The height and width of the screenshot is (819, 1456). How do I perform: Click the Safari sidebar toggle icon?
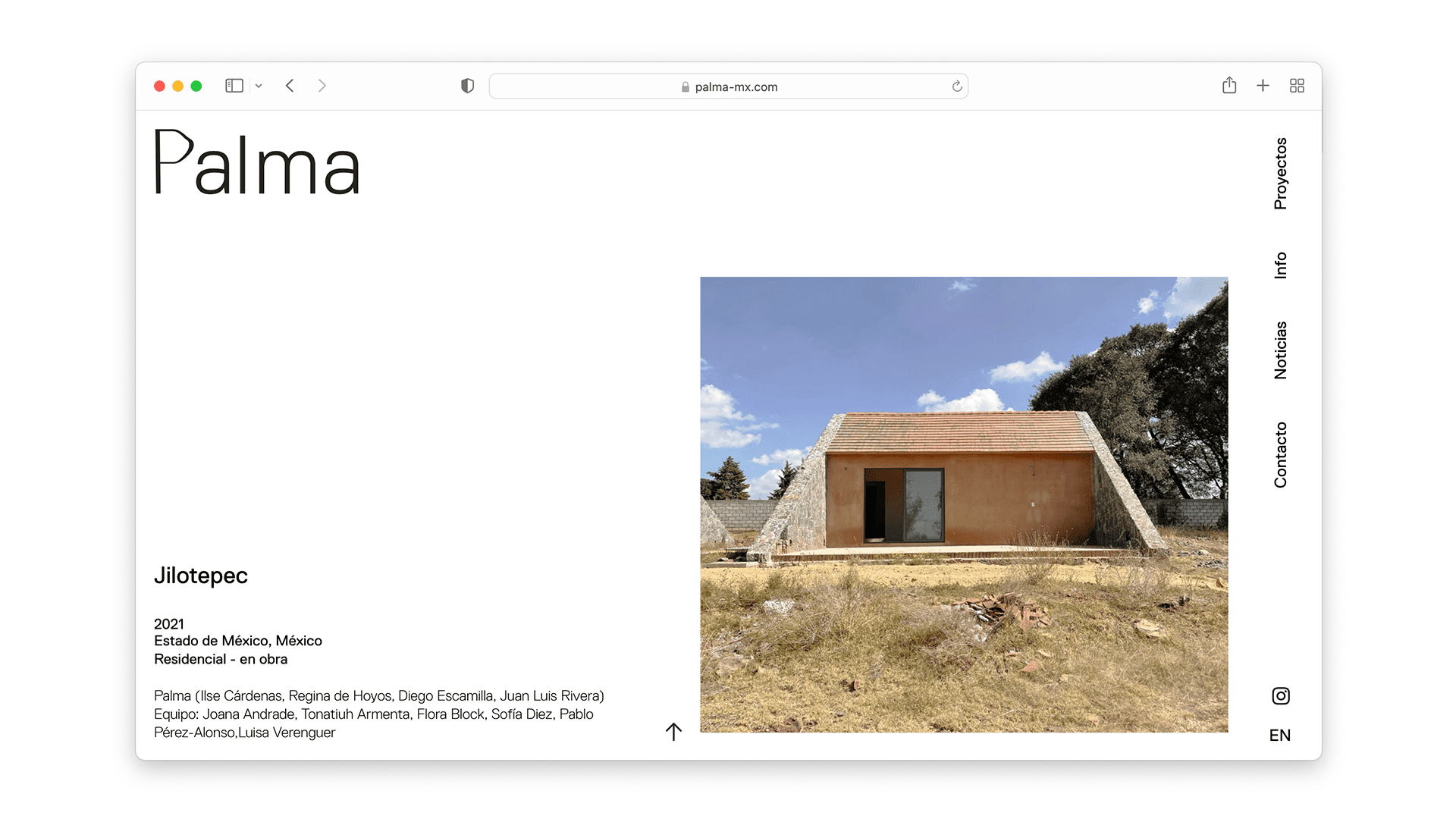[x=234, y=86]
